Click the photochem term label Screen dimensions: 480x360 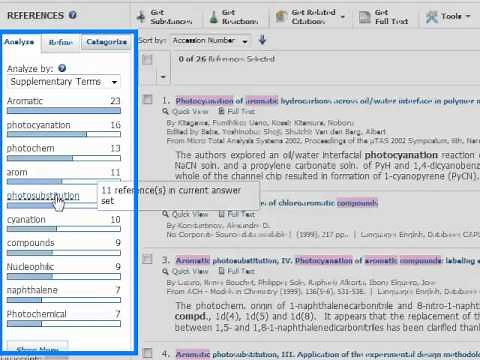coord(30,148)
